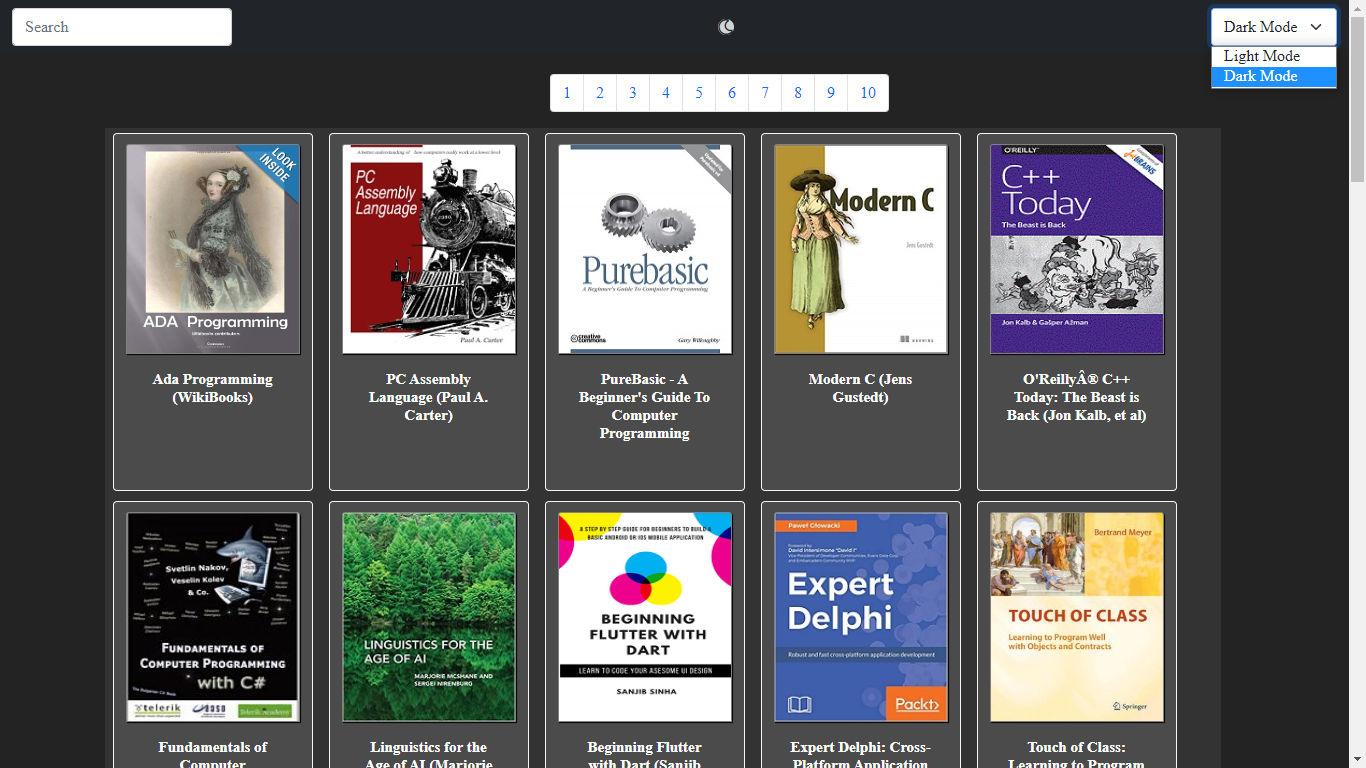
Task: Open the Expert Delphi book cover
Action: [x=861, y=617]
